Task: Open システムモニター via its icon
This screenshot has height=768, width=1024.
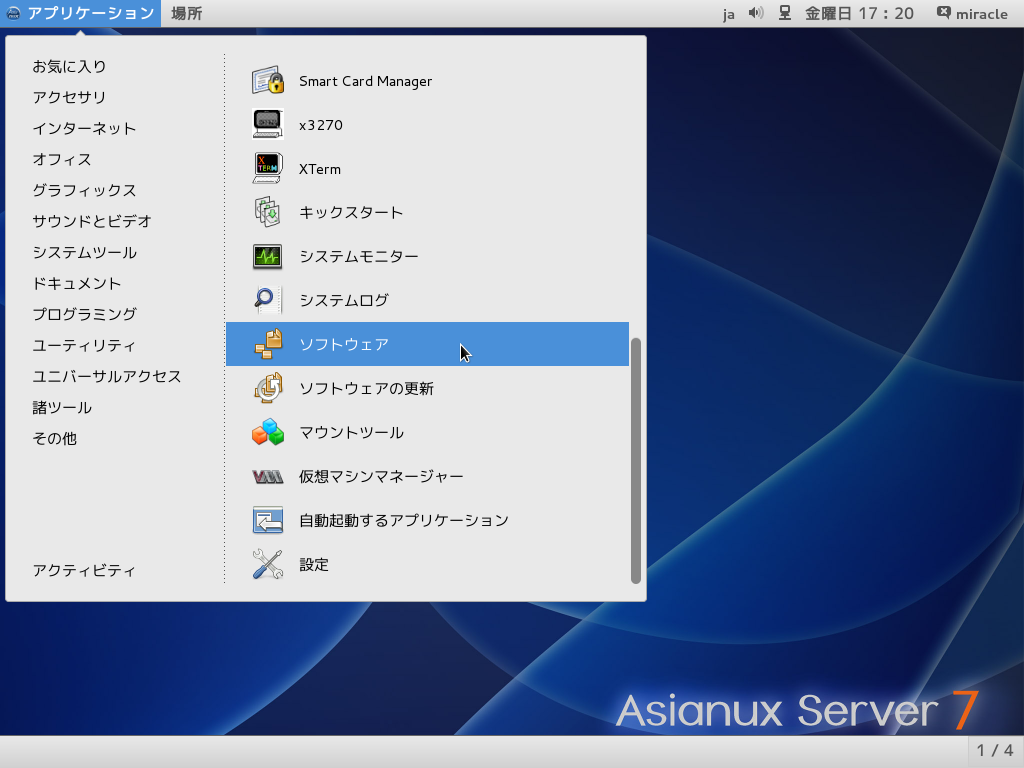Action: (268, 256)
